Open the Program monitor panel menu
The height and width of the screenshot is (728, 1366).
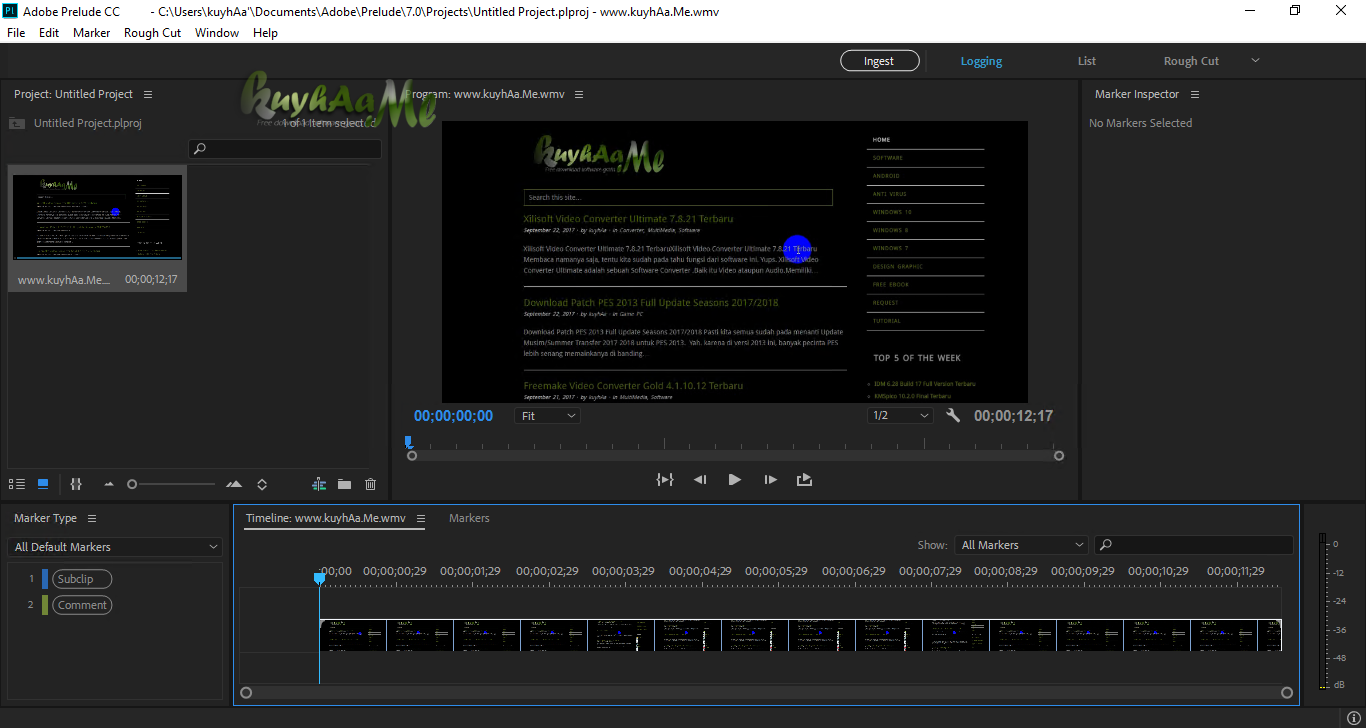coord(579,94)
